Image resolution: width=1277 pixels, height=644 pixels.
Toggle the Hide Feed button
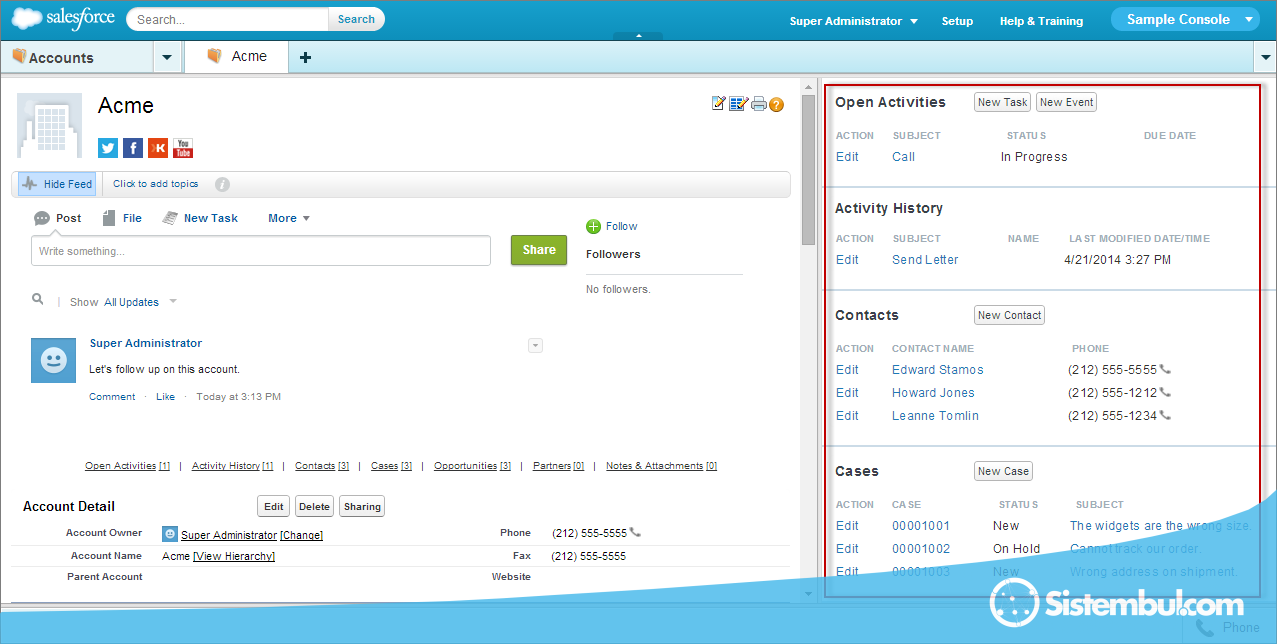[57, 184]
